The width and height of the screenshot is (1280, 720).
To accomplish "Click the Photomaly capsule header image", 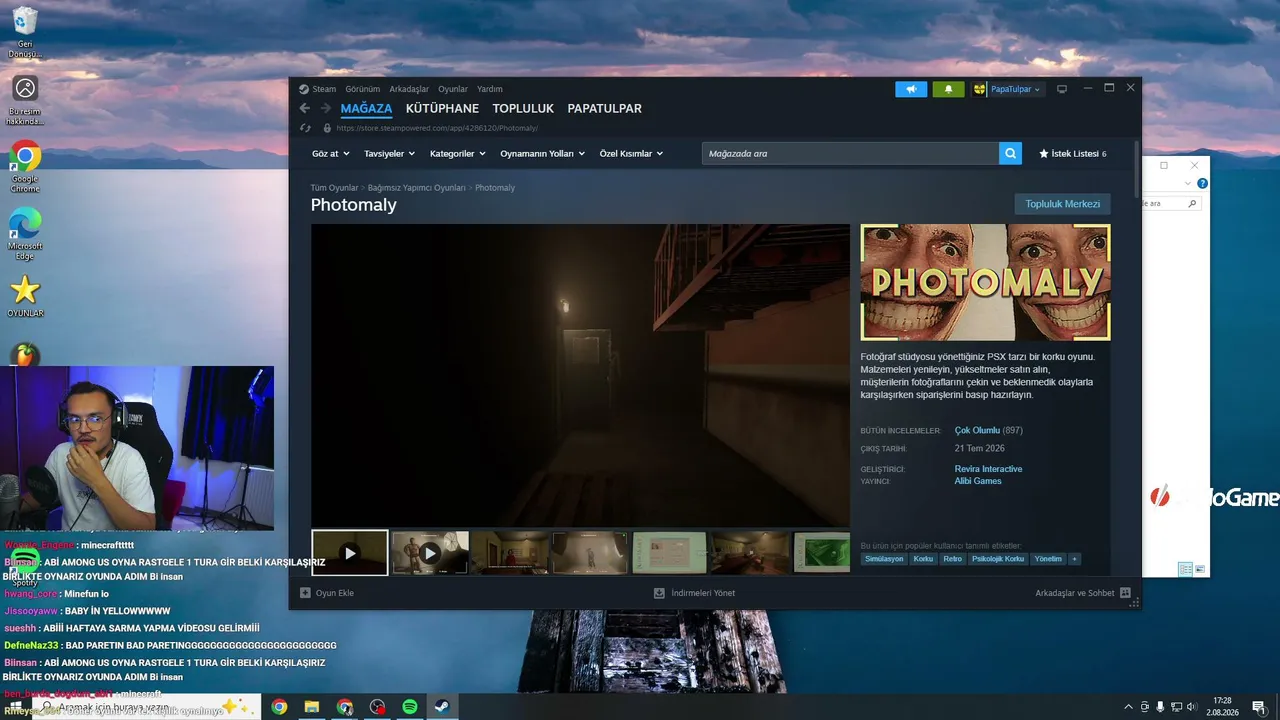I will pos(985,282).
